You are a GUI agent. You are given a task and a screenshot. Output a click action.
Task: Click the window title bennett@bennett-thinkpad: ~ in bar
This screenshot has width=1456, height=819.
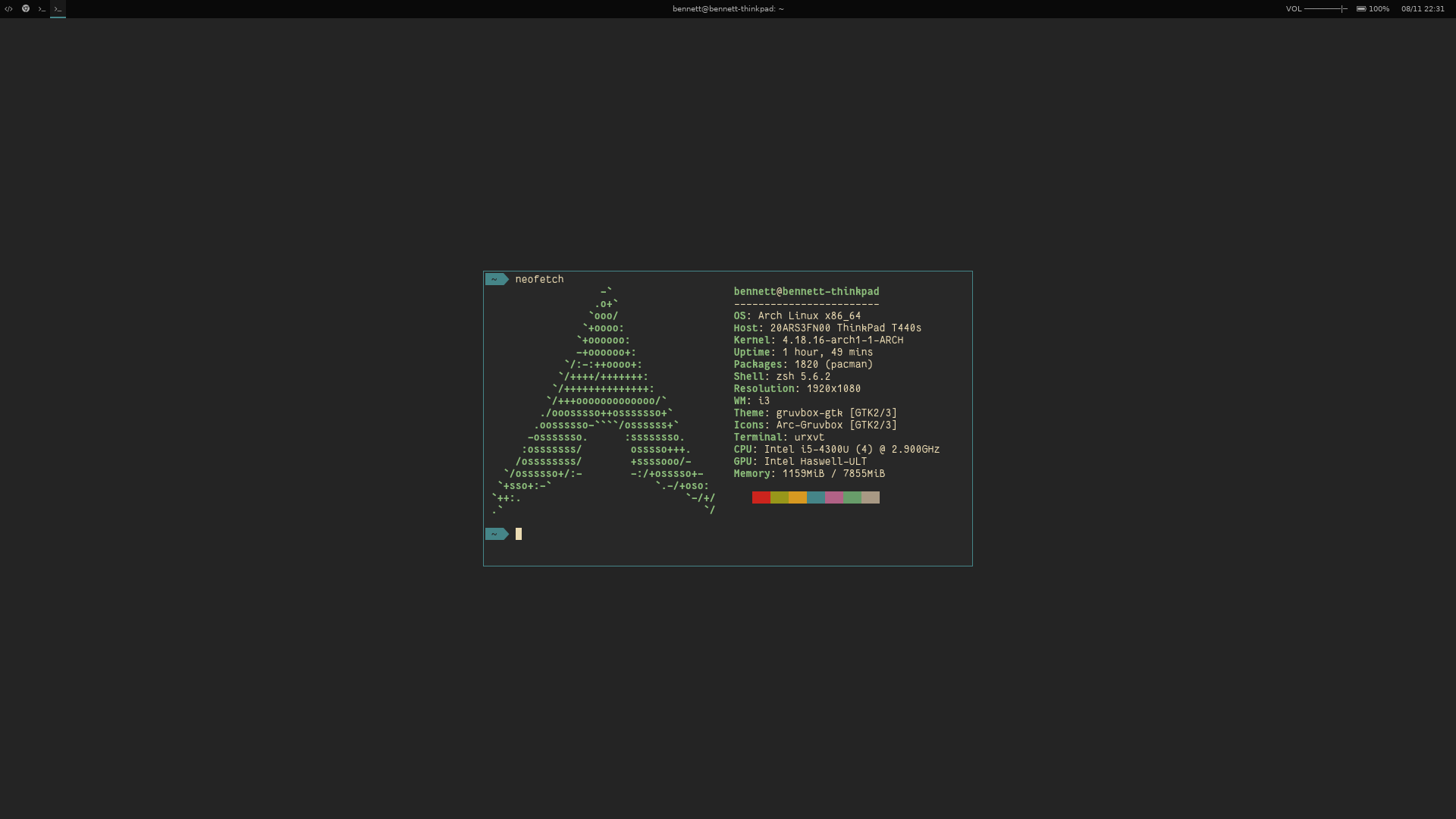point(728,9)
